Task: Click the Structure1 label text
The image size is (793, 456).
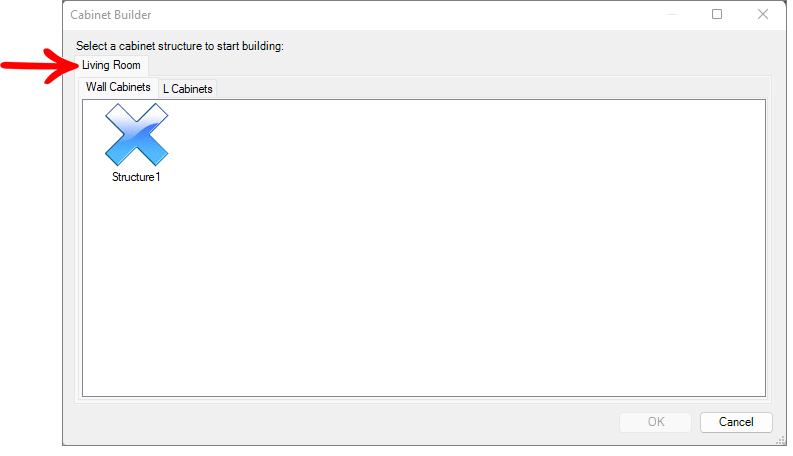Action: pyautogui.click(x=136, y=177)
